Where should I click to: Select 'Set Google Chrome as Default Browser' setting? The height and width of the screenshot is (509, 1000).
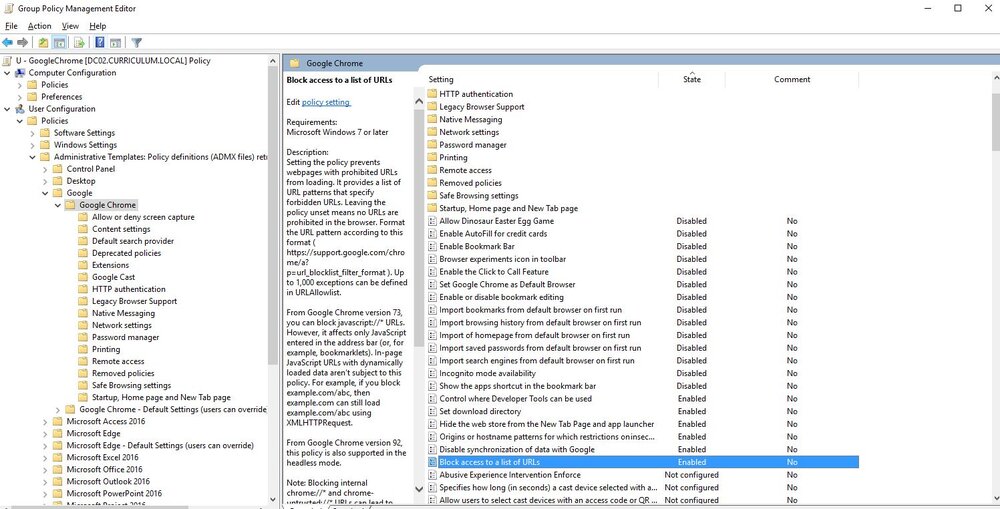[x=507, y=284]
